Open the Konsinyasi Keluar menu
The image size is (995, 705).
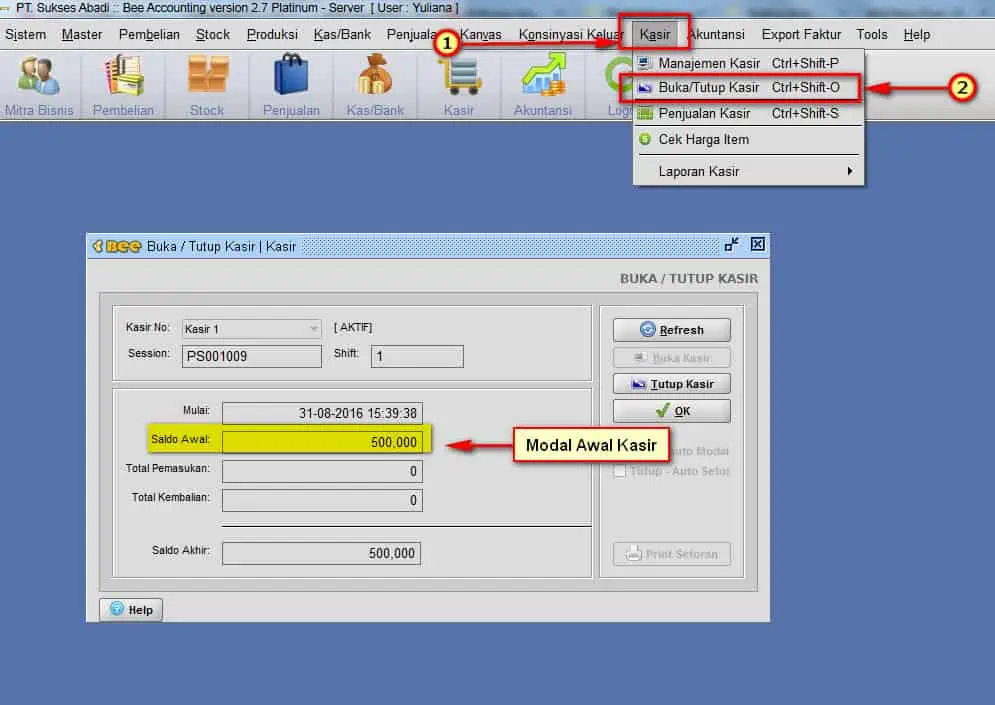tap(570, 34)
